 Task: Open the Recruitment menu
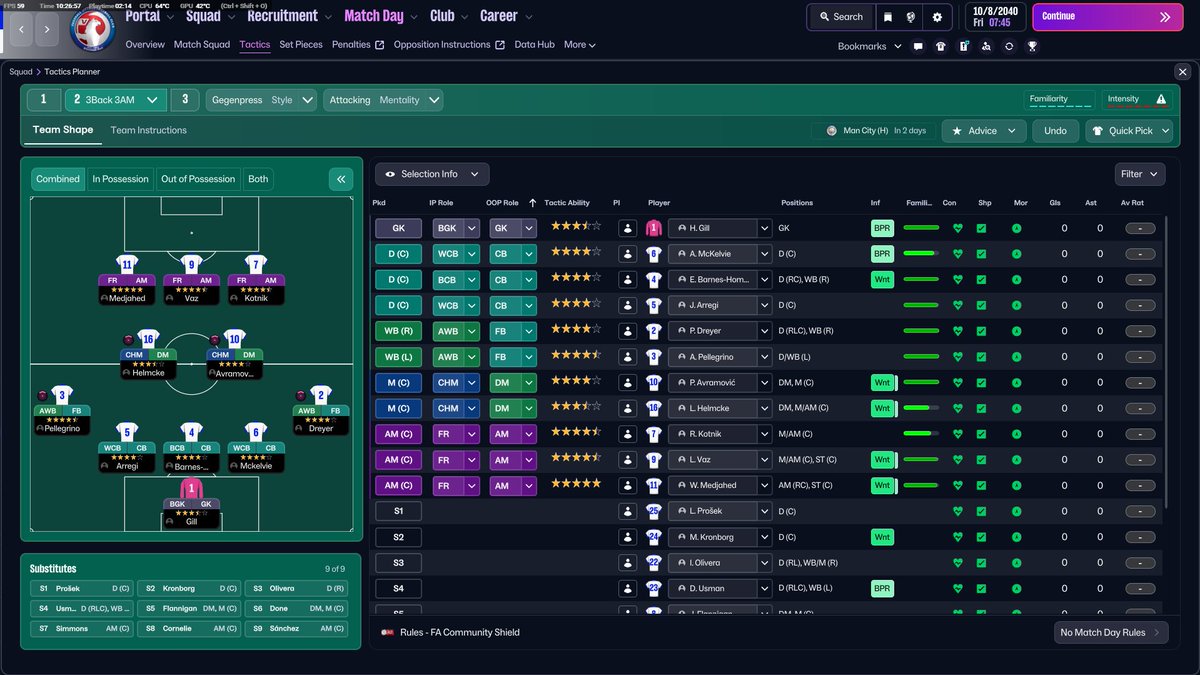289,16
